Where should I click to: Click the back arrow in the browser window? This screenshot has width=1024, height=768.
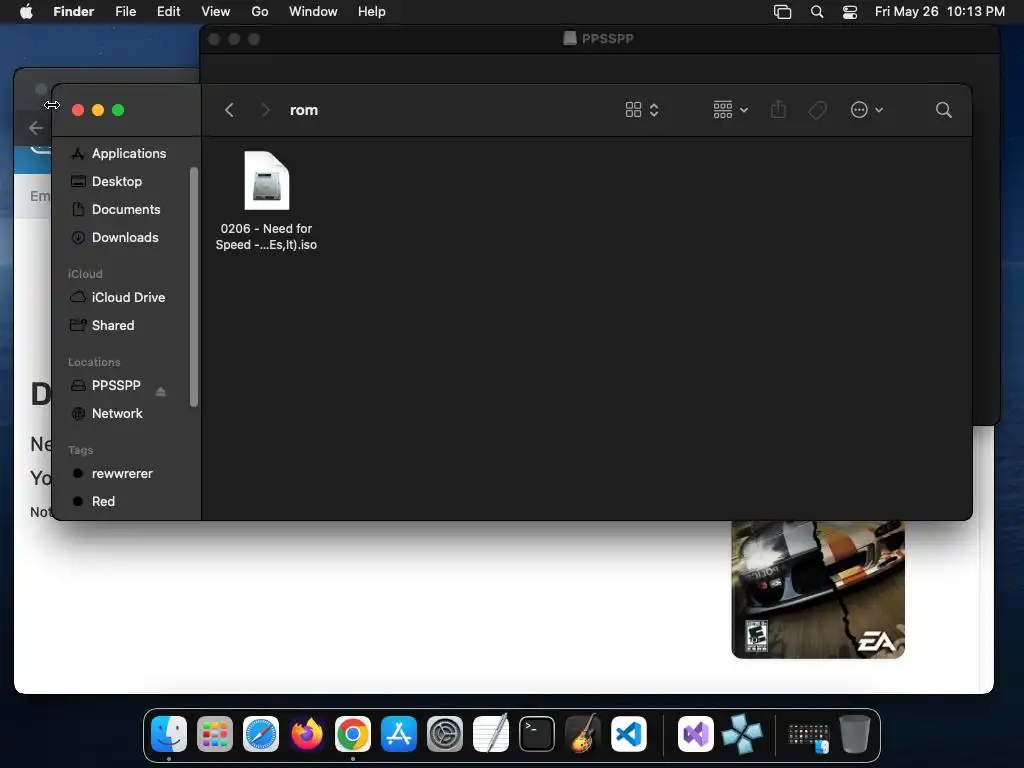[36, 128]
